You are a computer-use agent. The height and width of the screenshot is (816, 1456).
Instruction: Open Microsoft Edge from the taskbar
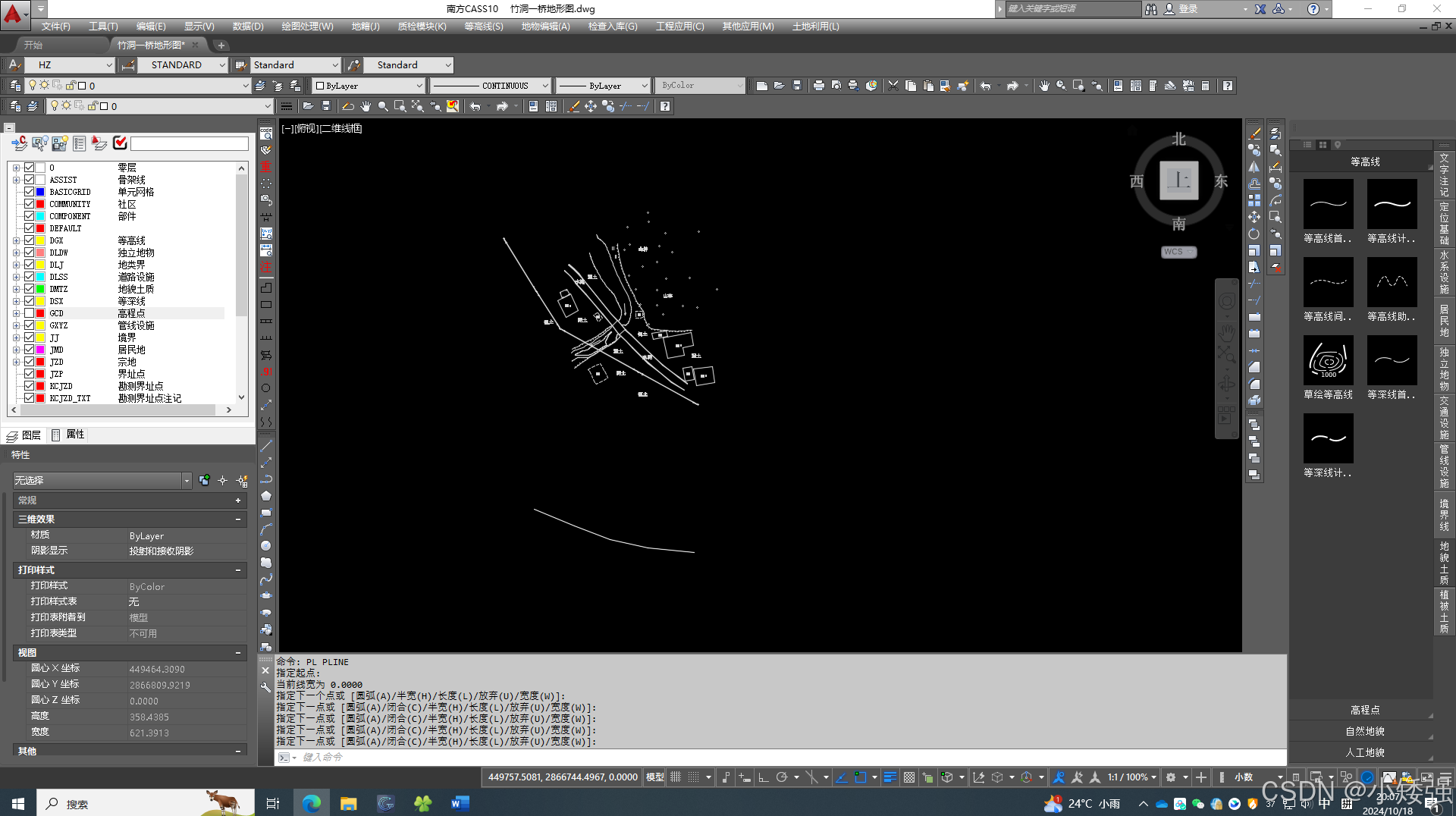(x=311, y=803)
